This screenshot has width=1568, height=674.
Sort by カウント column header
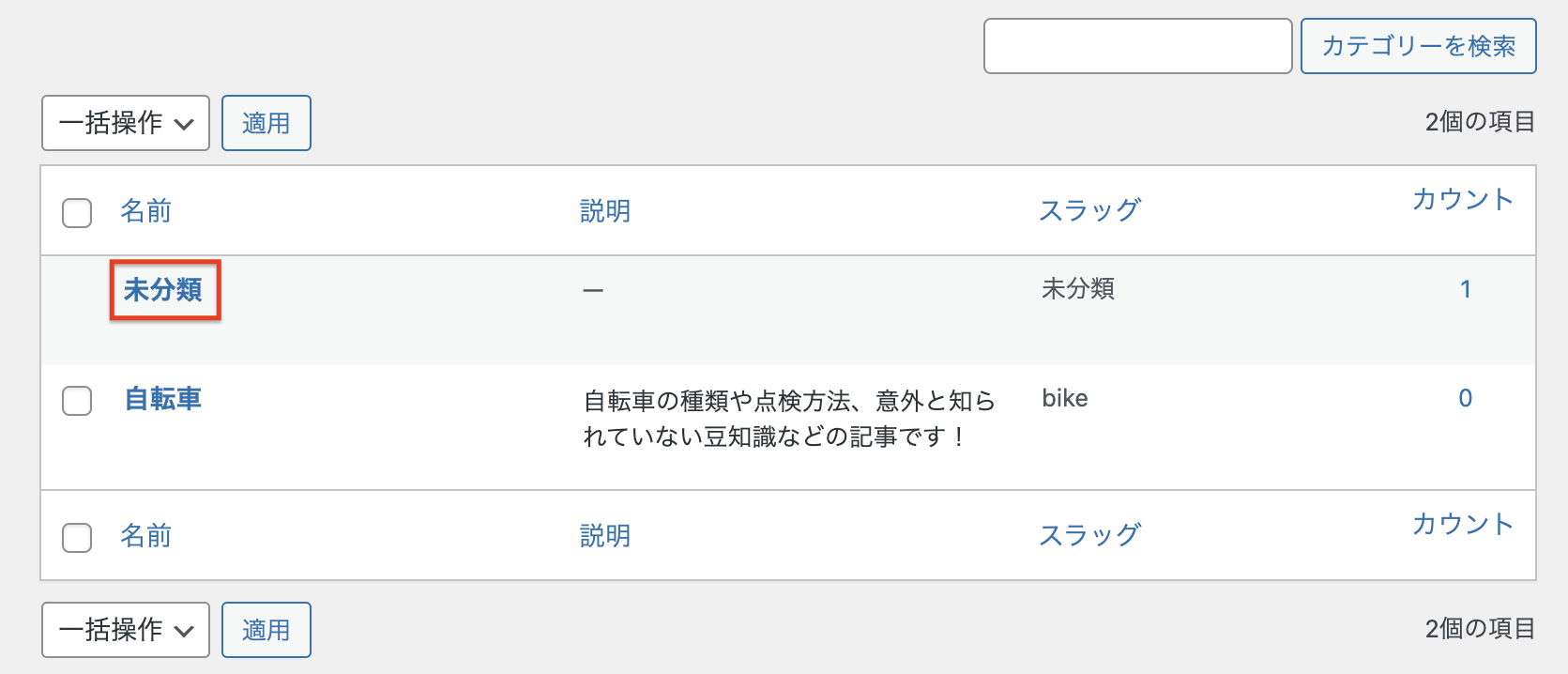(x=1462, y=200)
